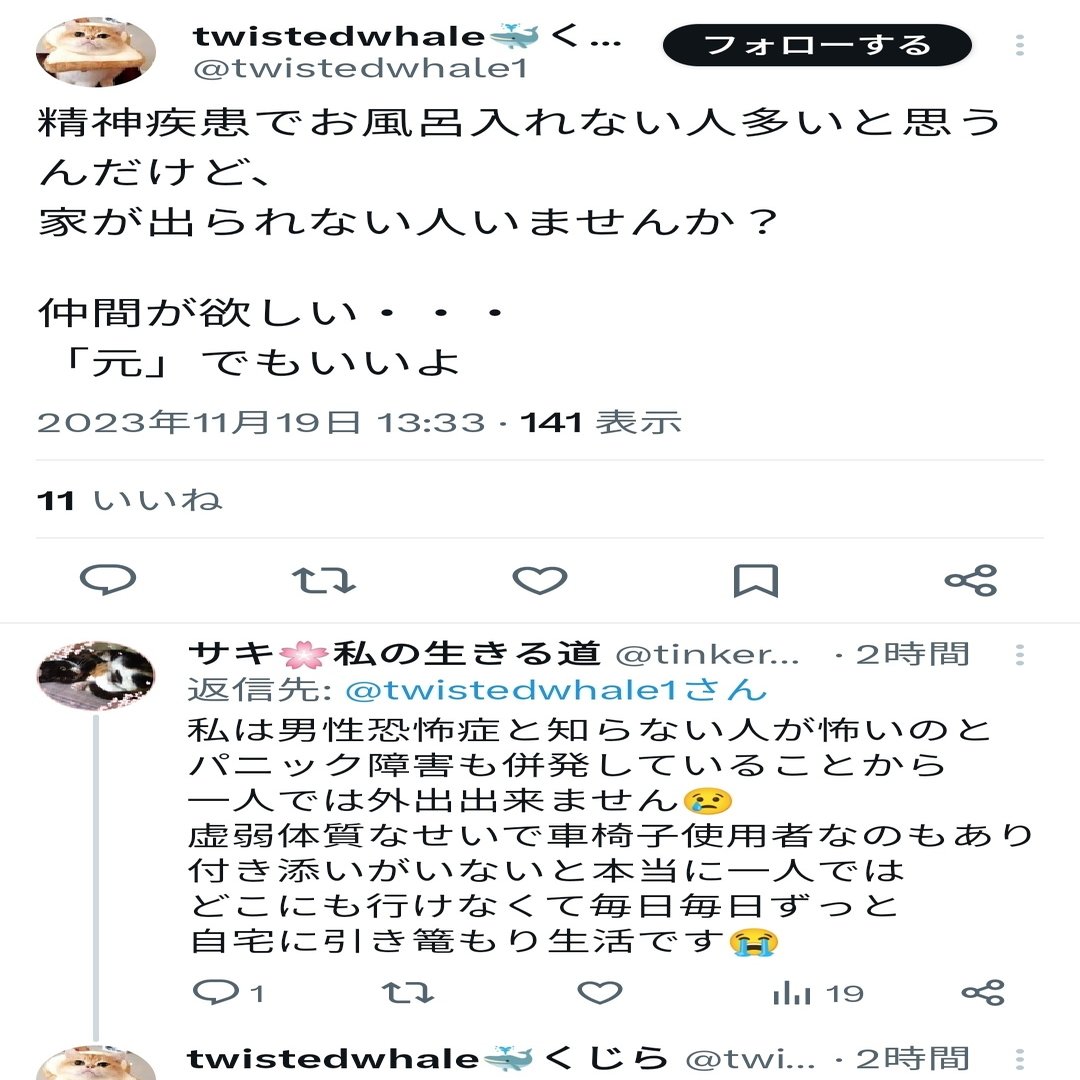Retweet the main tweet about 精神疾患
1080x1080 pixels.
(x=324, y=581)
